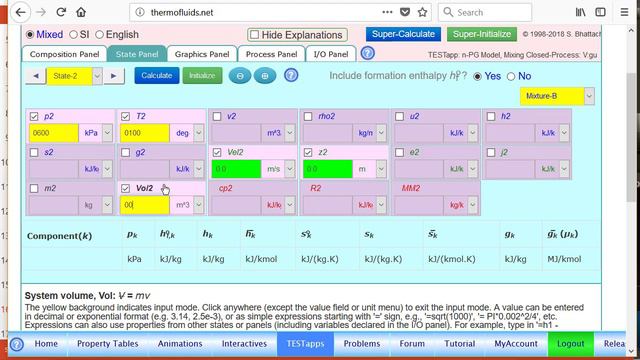The image size is (640, 360).
Task: Click the green Initialize button
Action: [202, 76]
